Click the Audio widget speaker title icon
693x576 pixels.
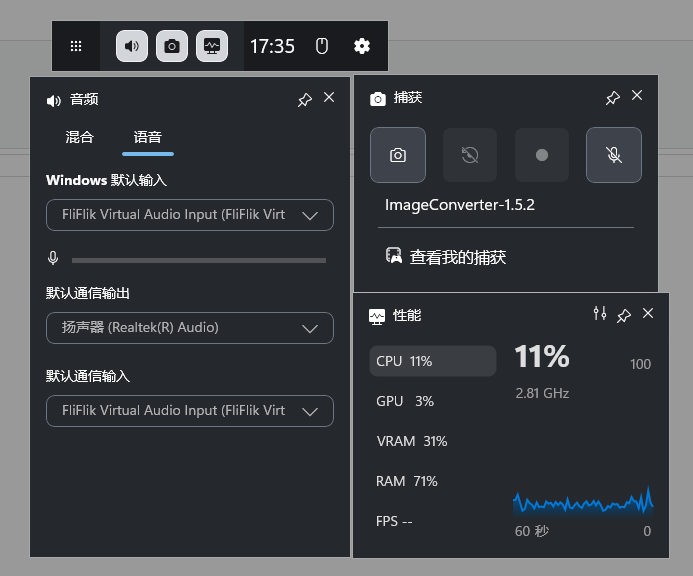(x=53, y=101)
